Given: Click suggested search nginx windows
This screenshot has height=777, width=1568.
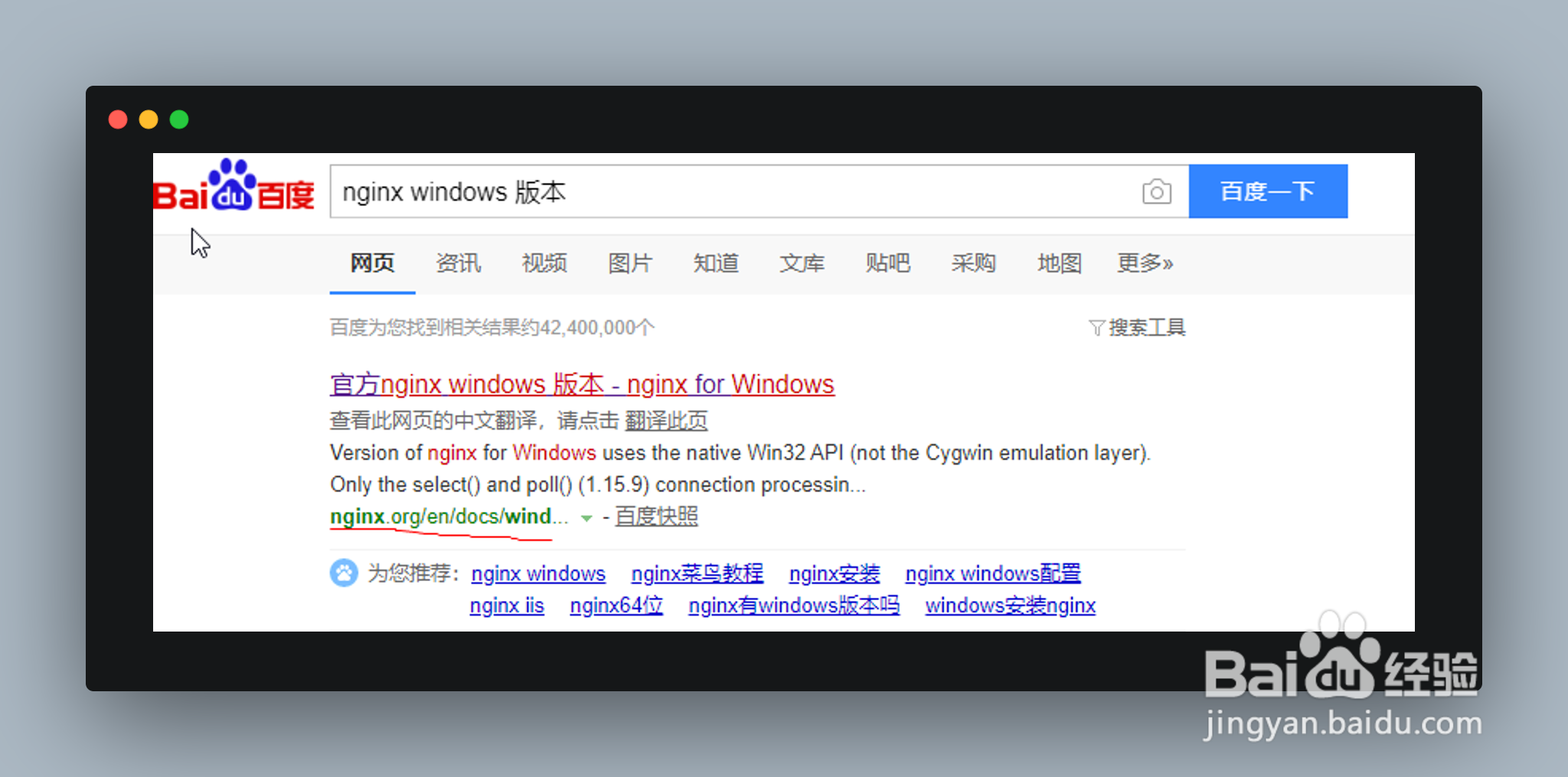Looking at the screenshot, I should pos(538,573).
